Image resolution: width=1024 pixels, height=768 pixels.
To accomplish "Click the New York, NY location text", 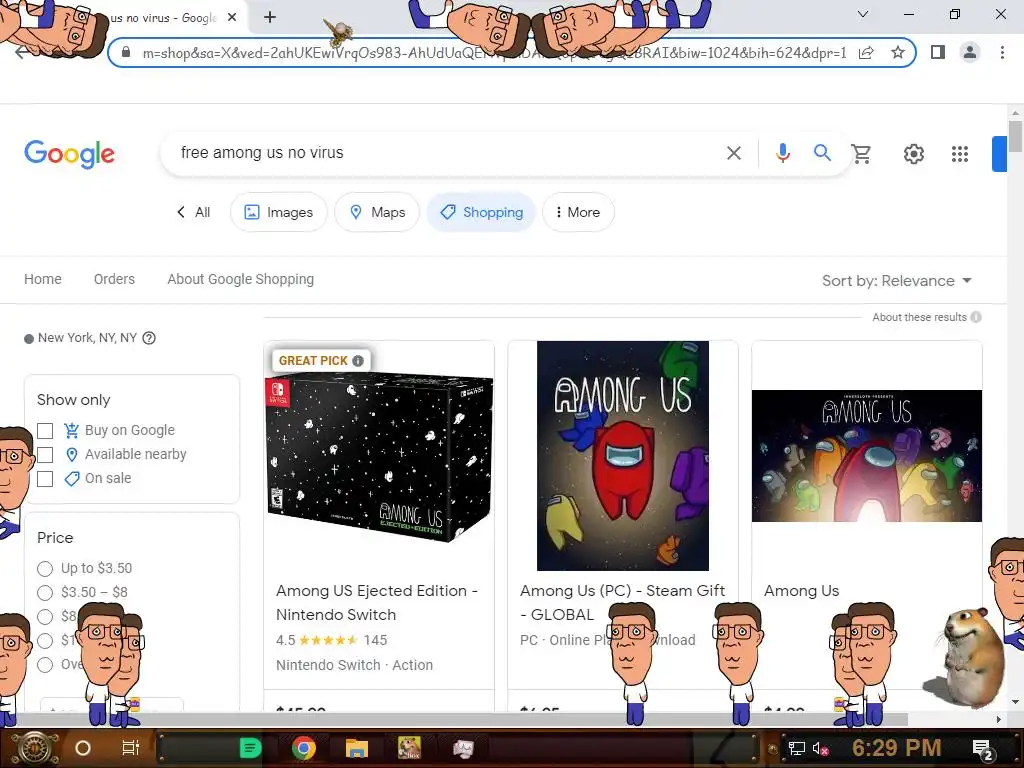I will [87, 338].
